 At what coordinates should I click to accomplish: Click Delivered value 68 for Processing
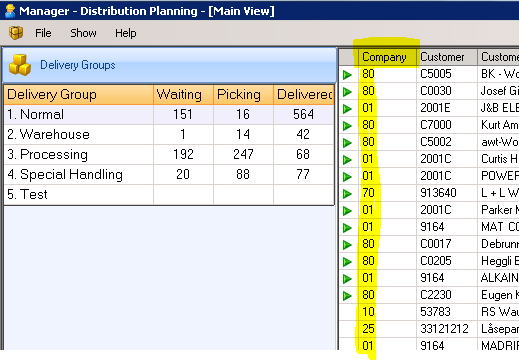point(304,154)
